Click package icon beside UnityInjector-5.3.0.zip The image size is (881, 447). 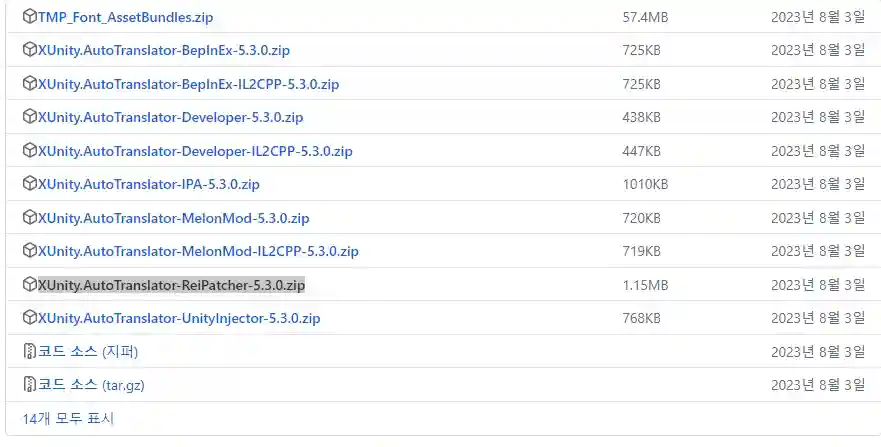[29, 318]
